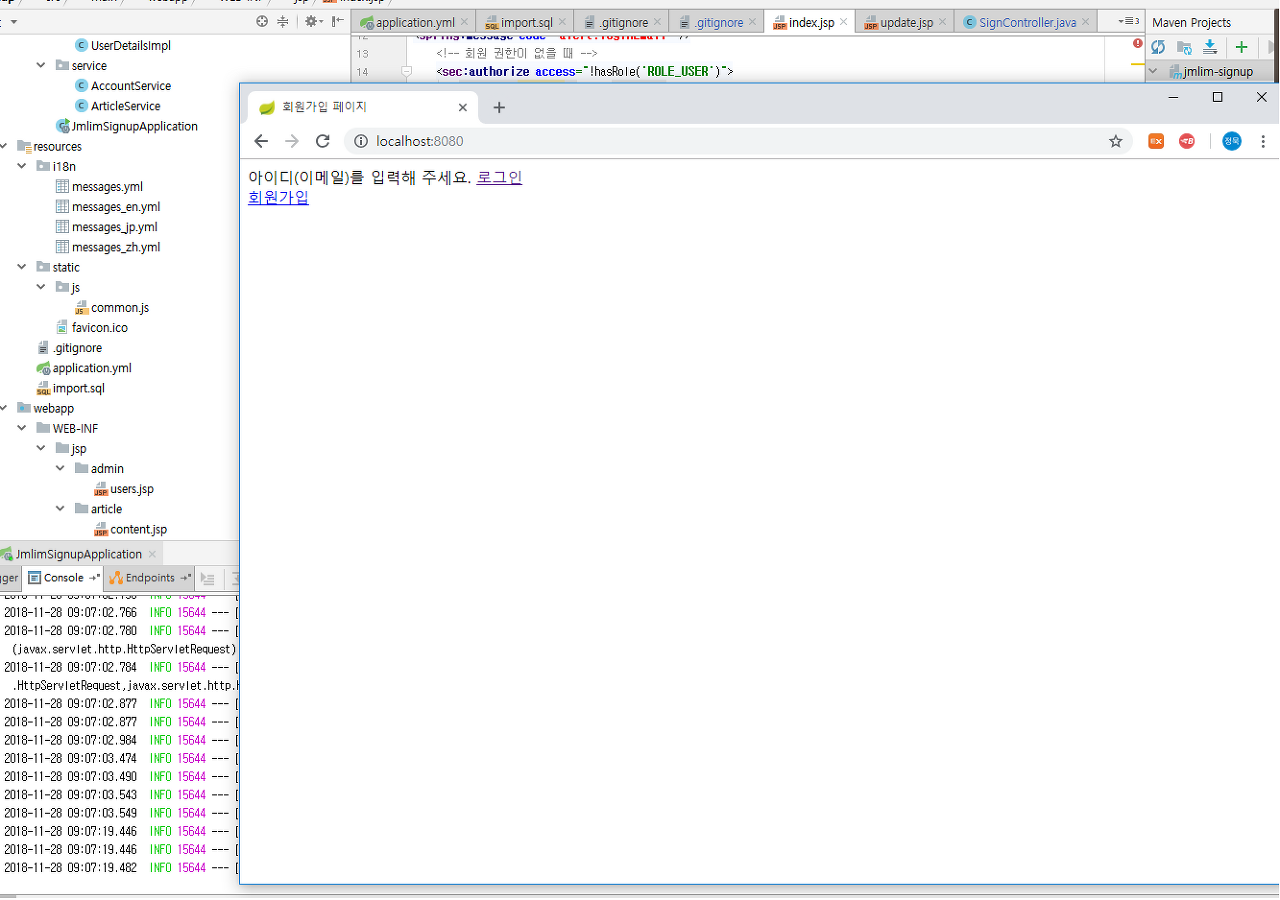
Task: Hide the Project tool window
Action: point(337,21)
